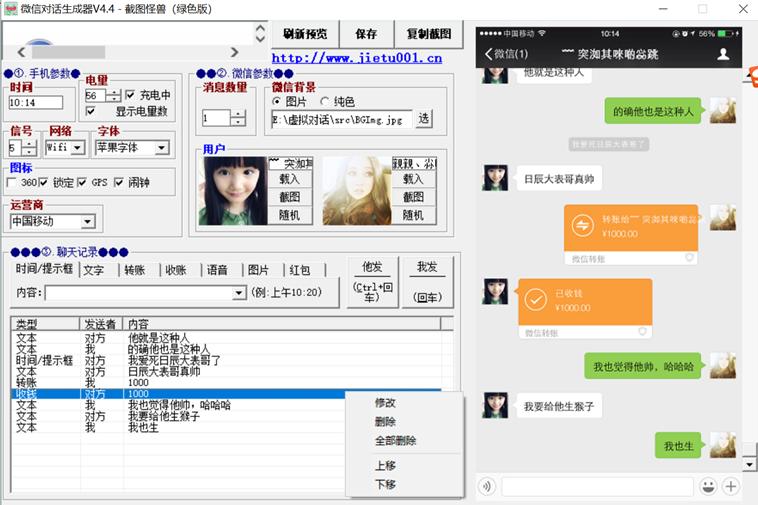Click the WeChat back arrow in preview
This screenshot has height=505, width=758.
tap(488, 54)
